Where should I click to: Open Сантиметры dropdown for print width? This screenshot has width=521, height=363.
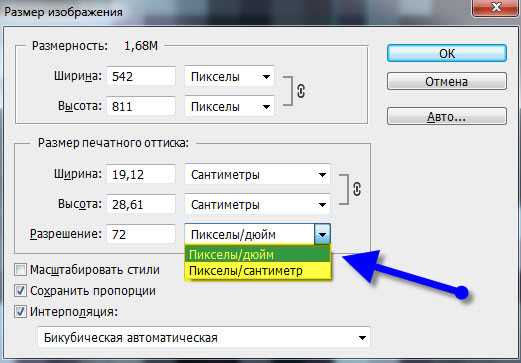point(257,174)
